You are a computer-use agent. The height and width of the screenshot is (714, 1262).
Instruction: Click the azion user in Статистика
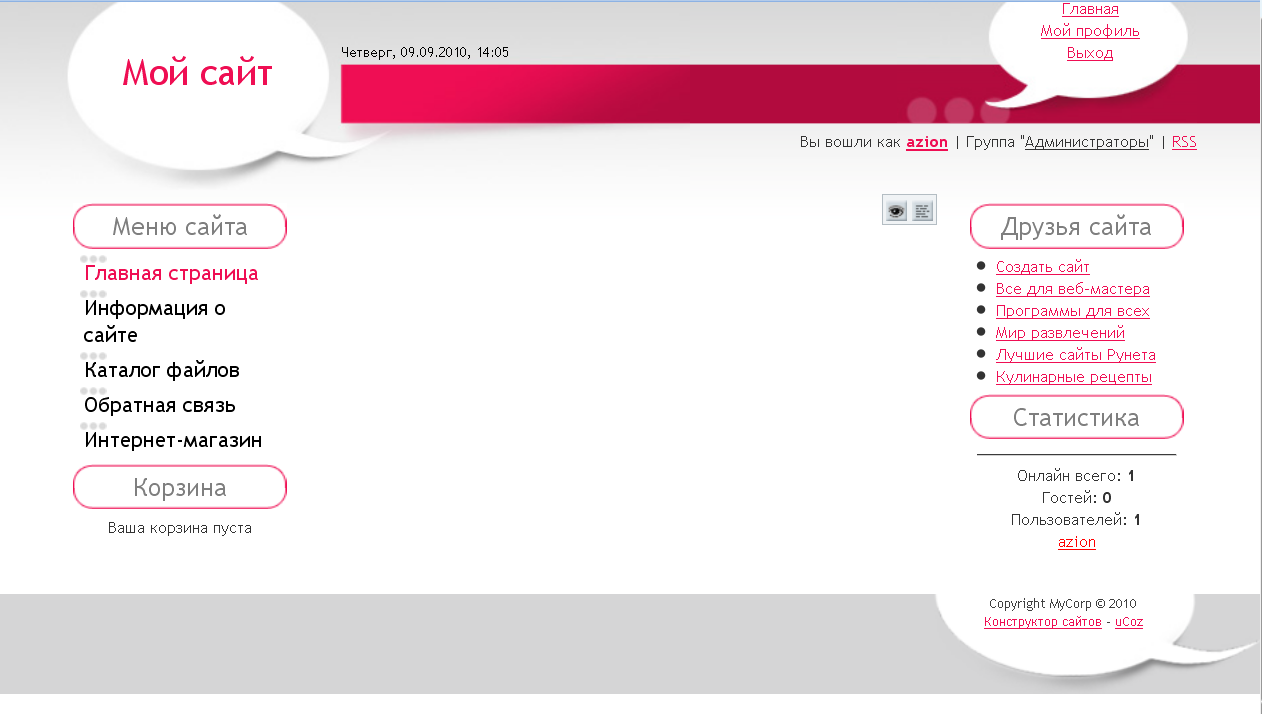pyautogui.click(x=1076, y=542)
